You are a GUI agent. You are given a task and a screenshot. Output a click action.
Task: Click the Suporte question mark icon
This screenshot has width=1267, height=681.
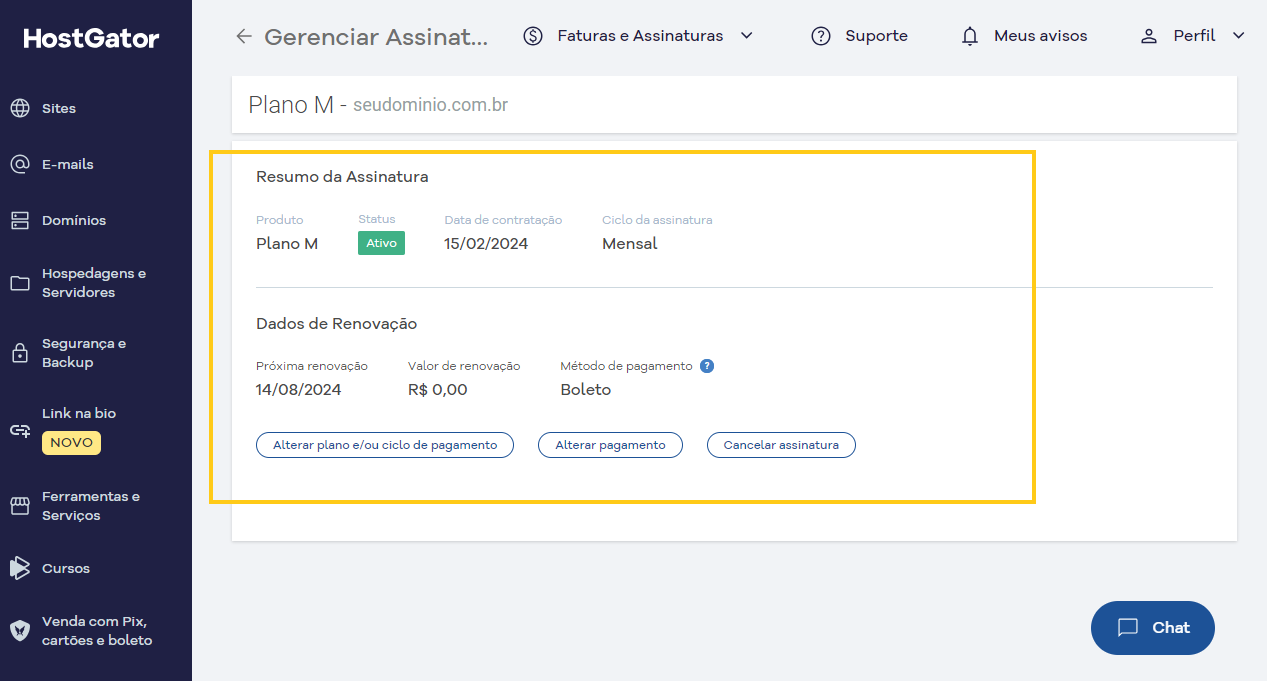821,36
